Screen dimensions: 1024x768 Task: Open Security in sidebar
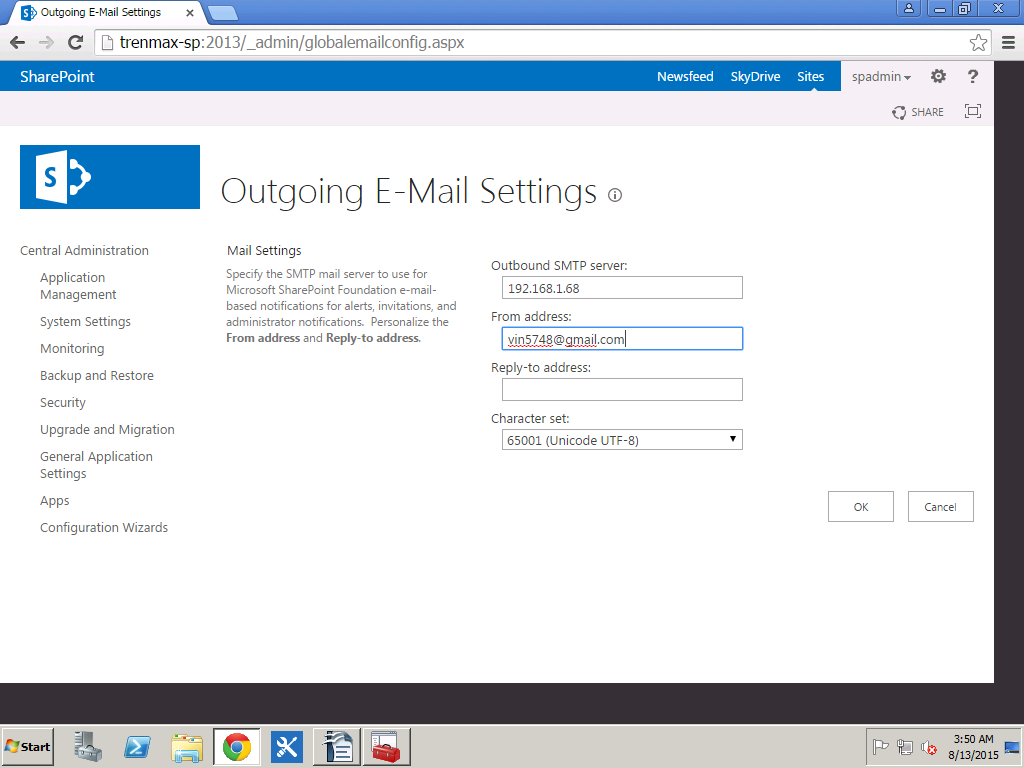[x=63, y=402]
